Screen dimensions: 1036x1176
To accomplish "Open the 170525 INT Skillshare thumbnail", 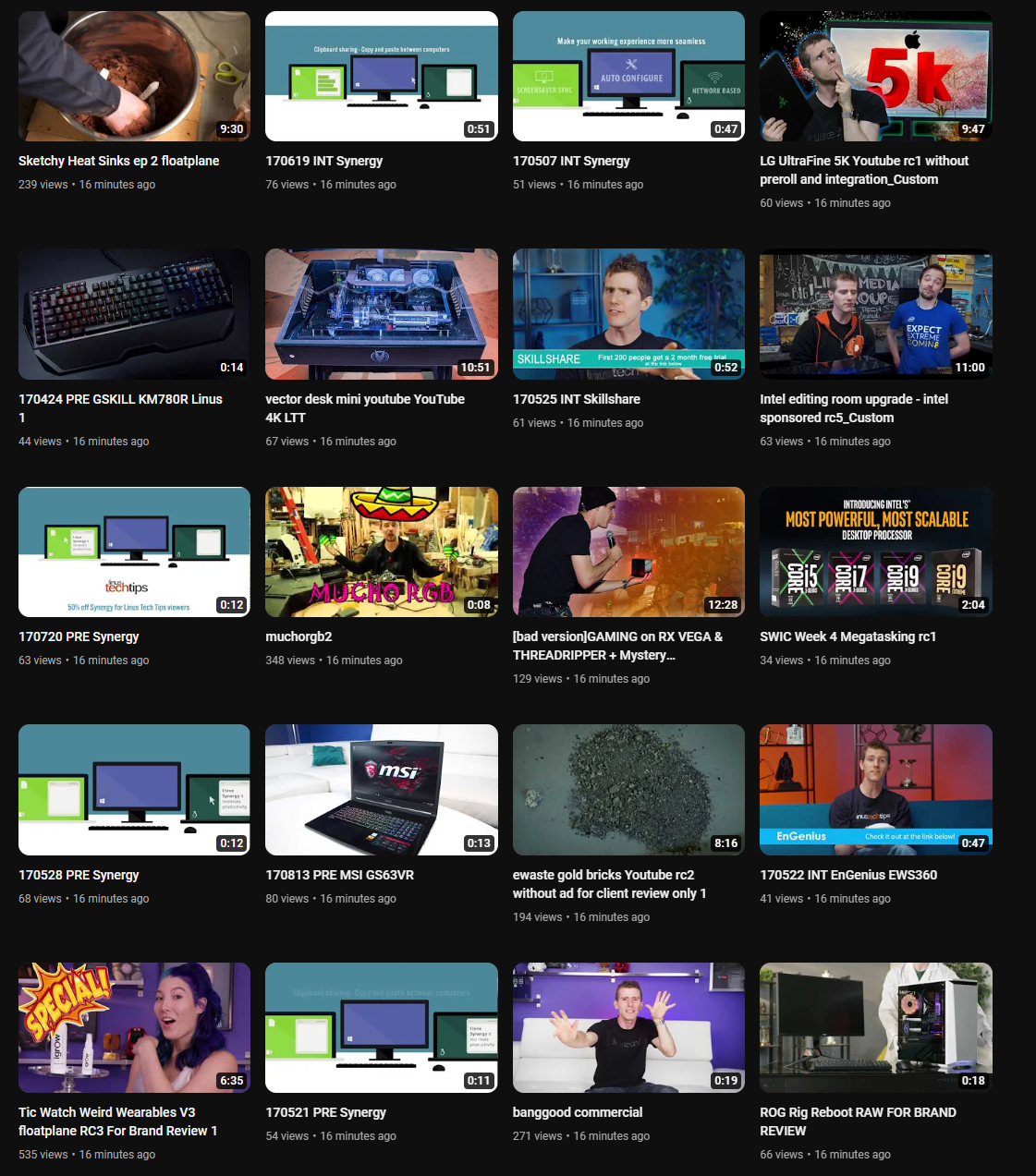I will click(628, 314).
